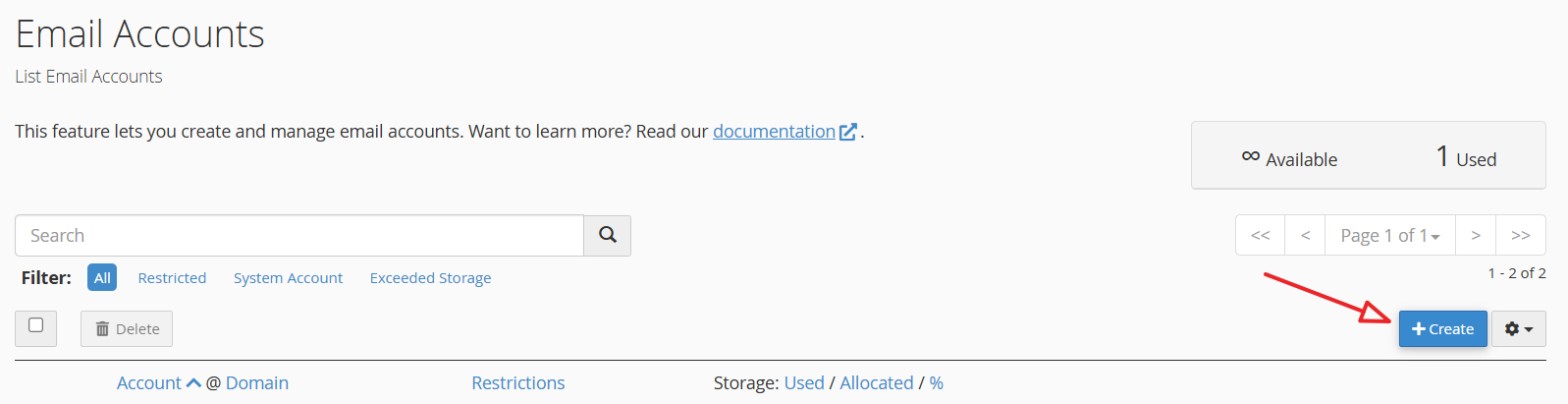The width and height of the screenshot is (1568, 404).
Task: Filter by Restricted accounts
Action: (x=172, y=278)
